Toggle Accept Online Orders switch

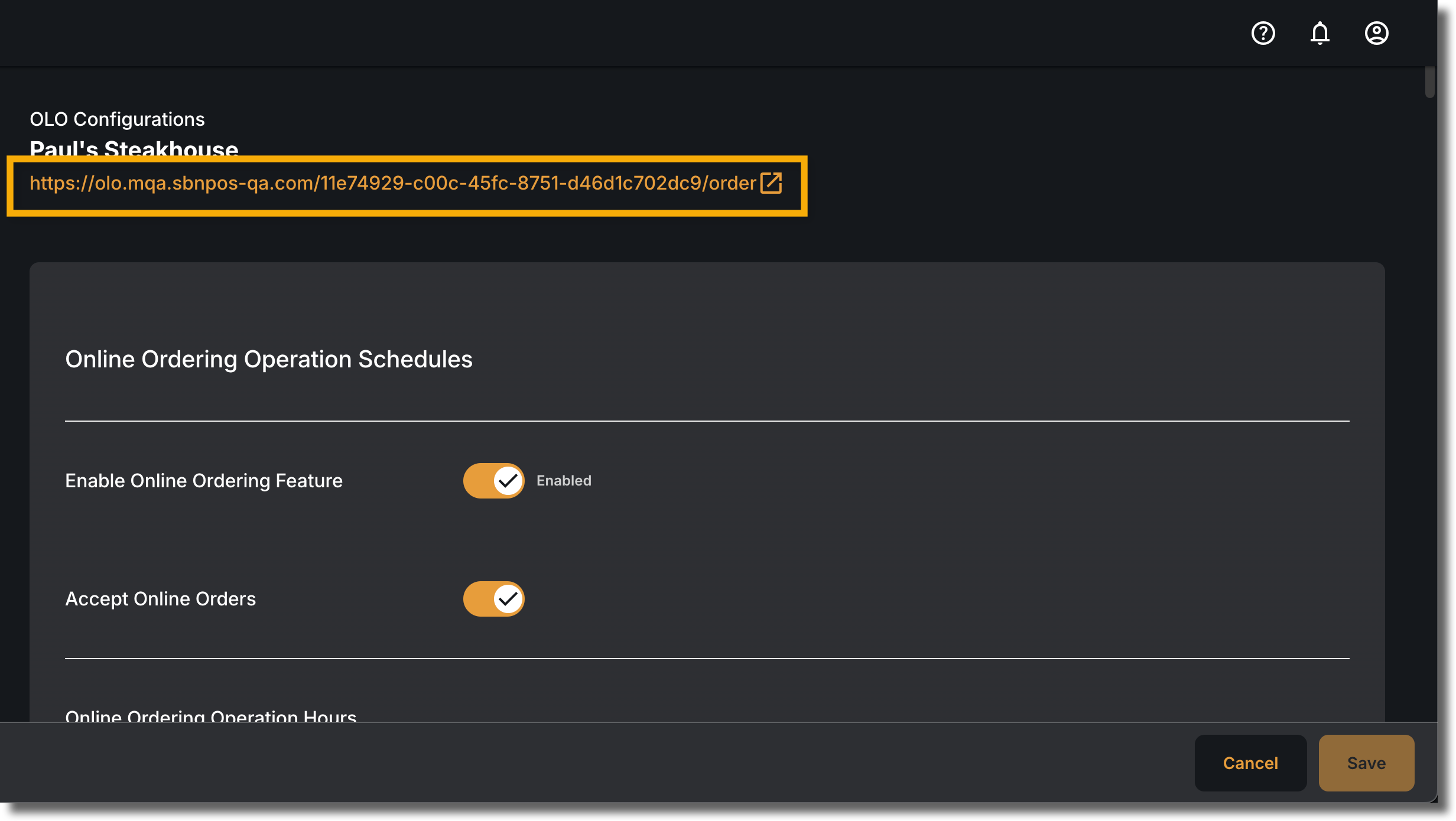click(493, 599)
